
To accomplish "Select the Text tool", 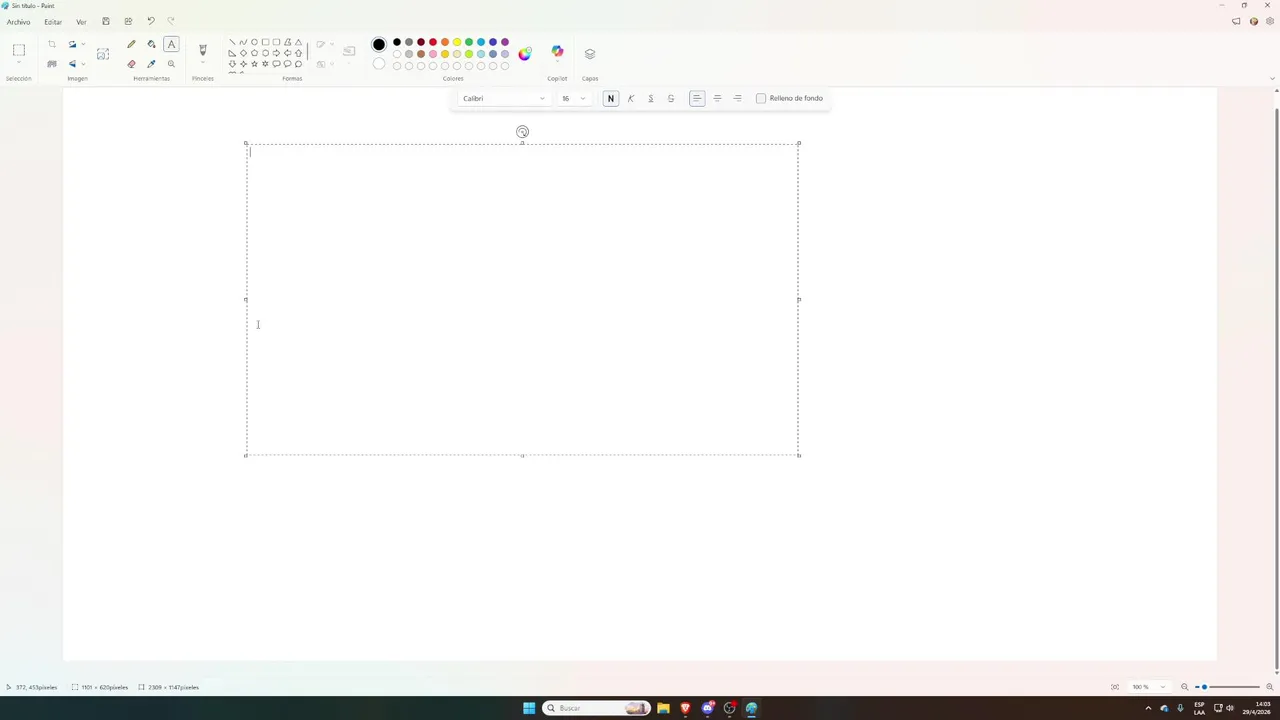I will 171,44.
